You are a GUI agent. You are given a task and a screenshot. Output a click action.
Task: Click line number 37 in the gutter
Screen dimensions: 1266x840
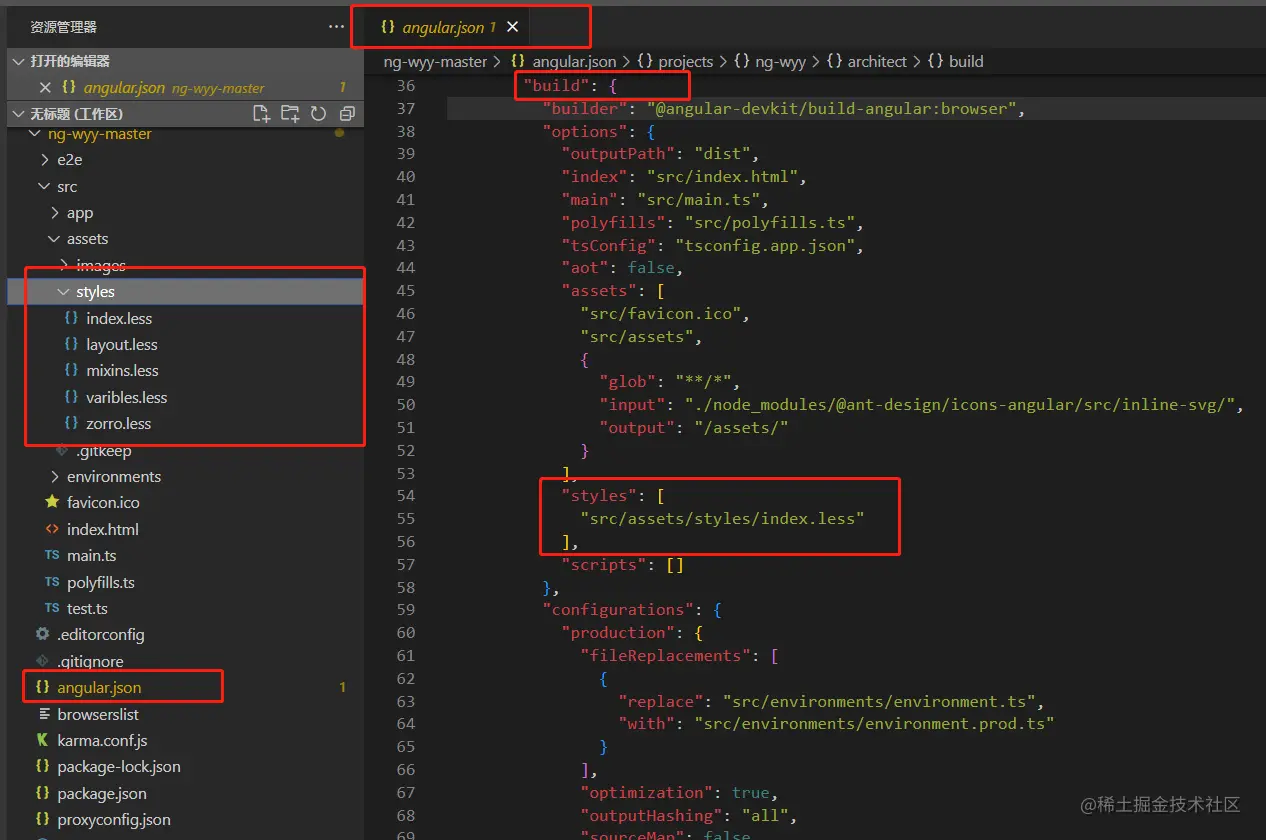[x=405, y=109]
